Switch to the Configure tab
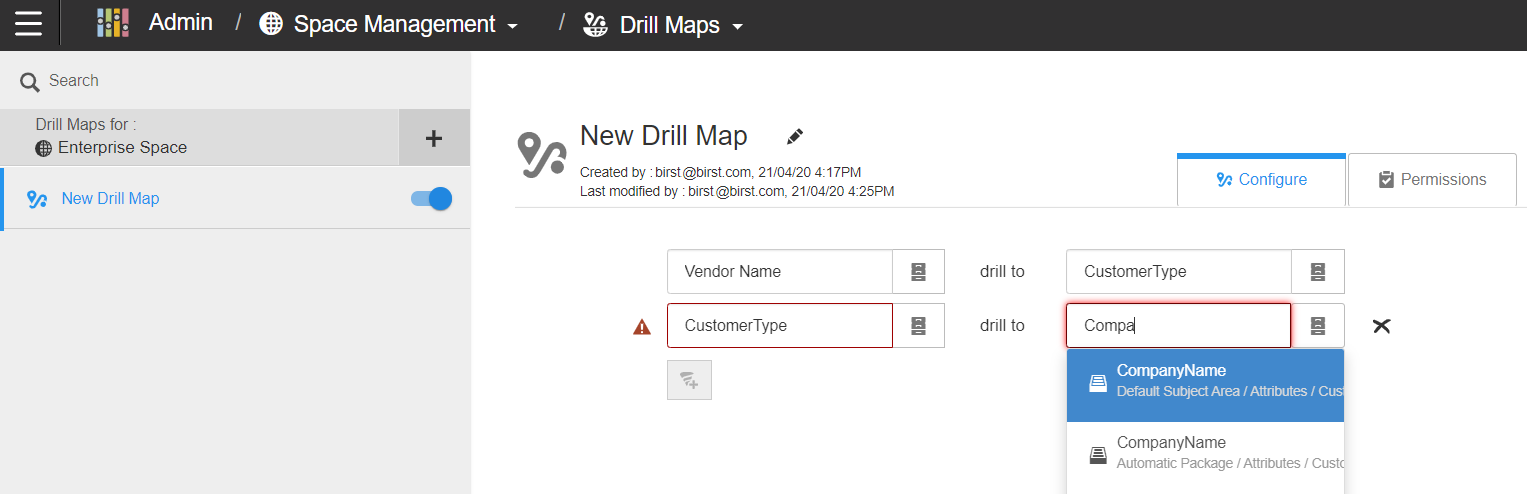The image size is (1527, 494). point(1262,180)
